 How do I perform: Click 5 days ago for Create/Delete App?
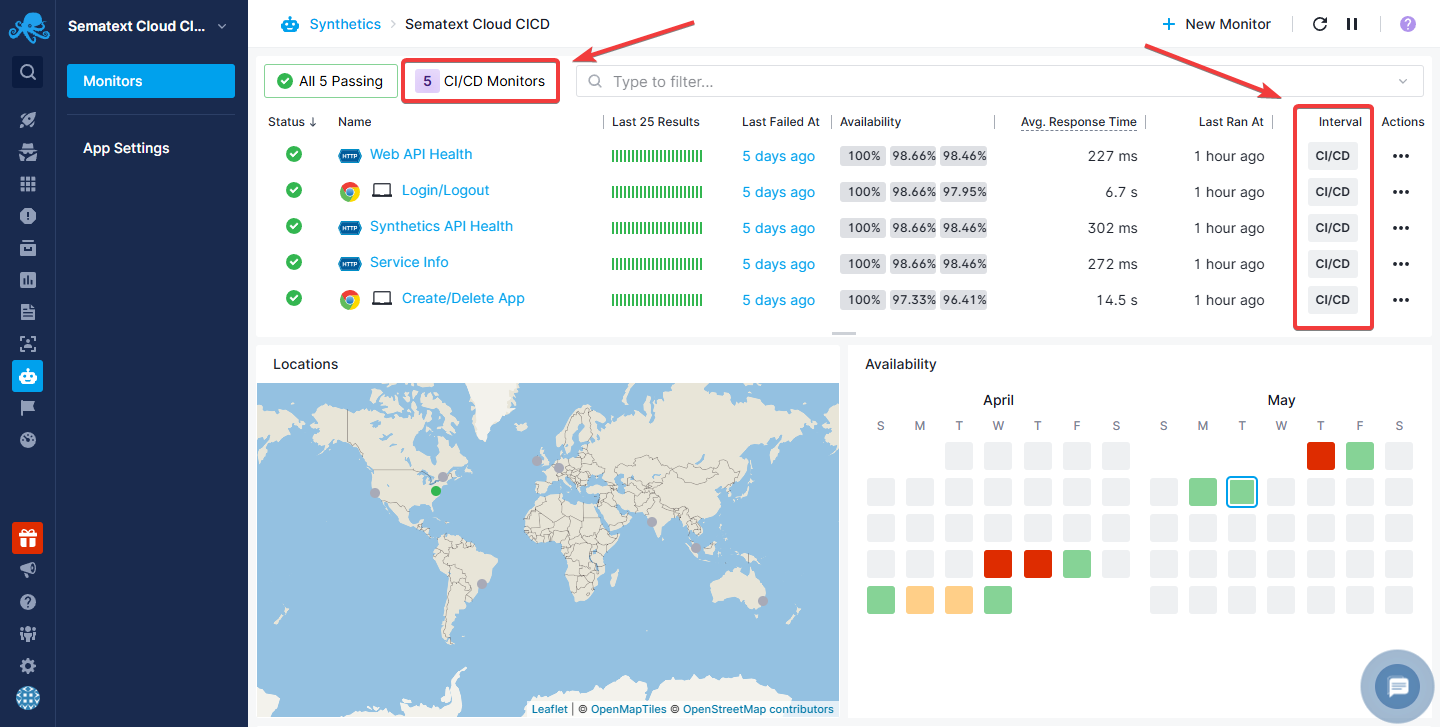click(x=778, y=300)
